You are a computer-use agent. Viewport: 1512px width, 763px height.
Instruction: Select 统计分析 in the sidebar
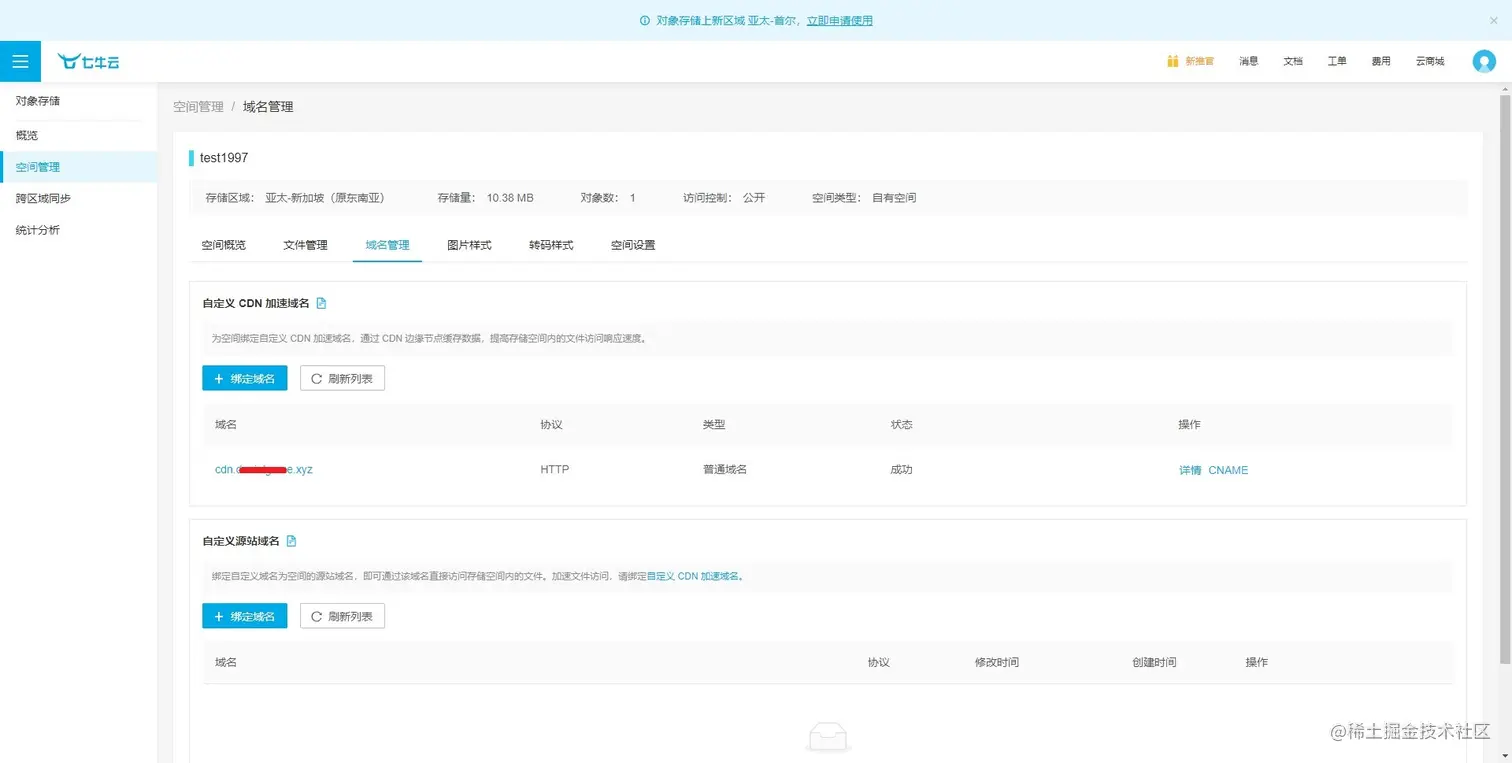point(79,230)
